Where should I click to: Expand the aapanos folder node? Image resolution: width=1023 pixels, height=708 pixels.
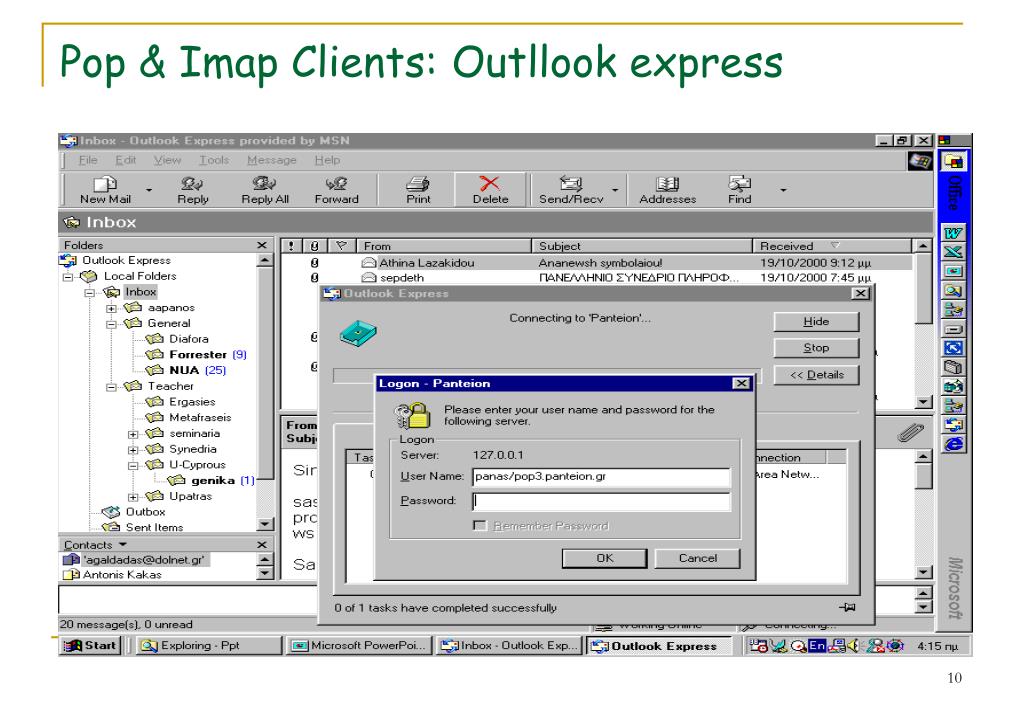click(x=111, y=308)
